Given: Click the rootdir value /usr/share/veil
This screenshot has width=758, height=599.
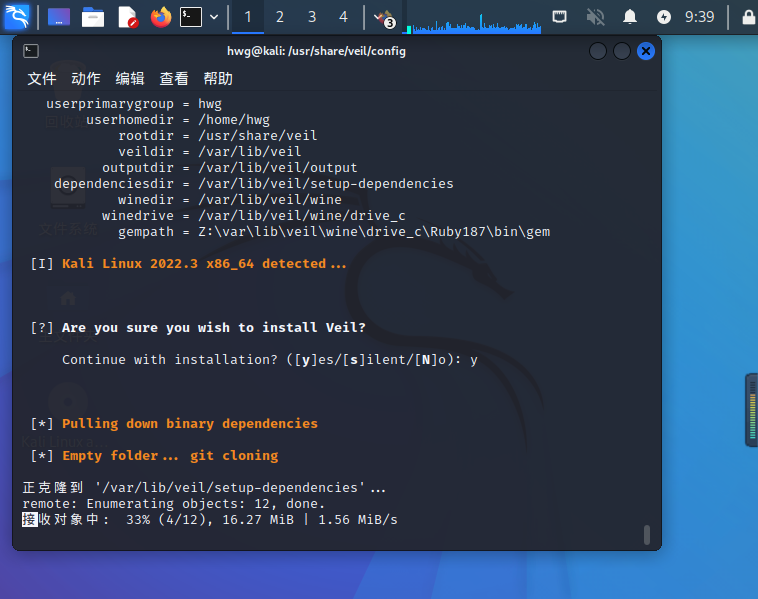Looking at the screenshot, I should click(258, 135).
